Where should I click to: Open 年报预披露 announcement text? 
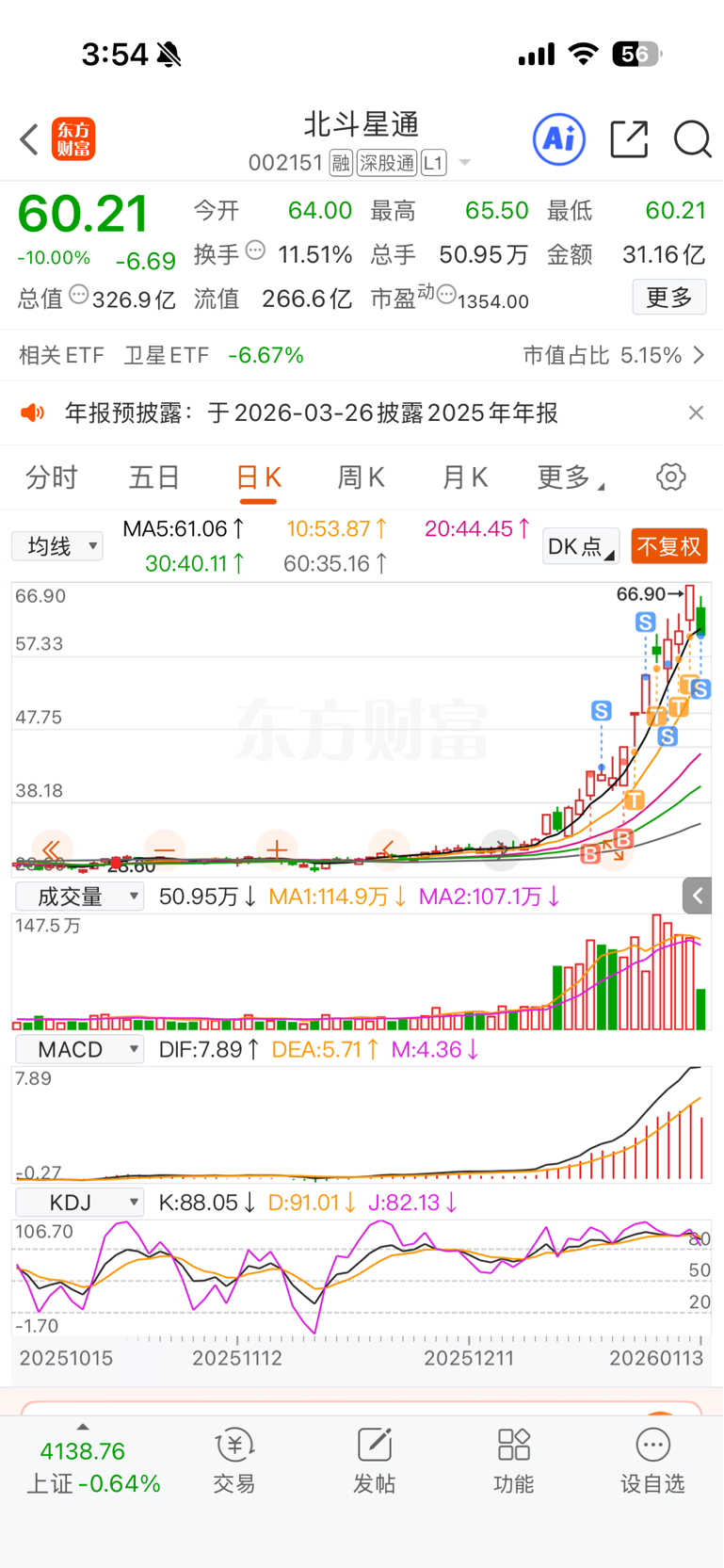pyautogui.click(x=312, y=412)
